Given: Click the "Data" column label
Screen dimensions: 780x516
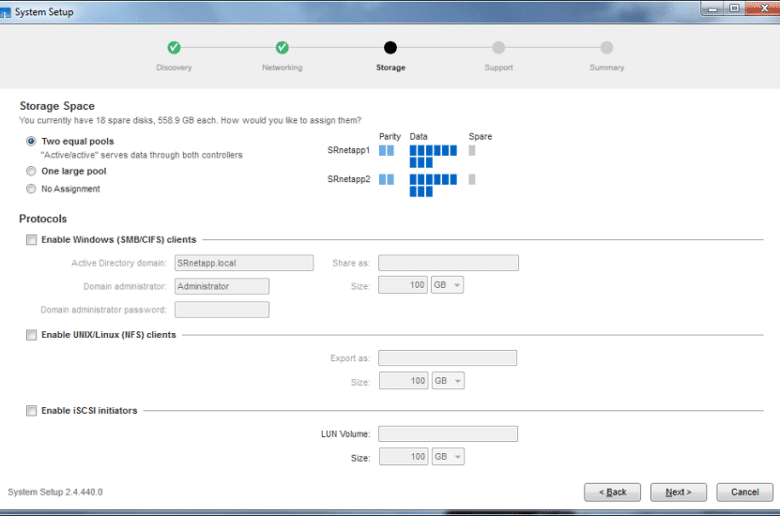Looking at the screenshot, I should click(418, 136).
